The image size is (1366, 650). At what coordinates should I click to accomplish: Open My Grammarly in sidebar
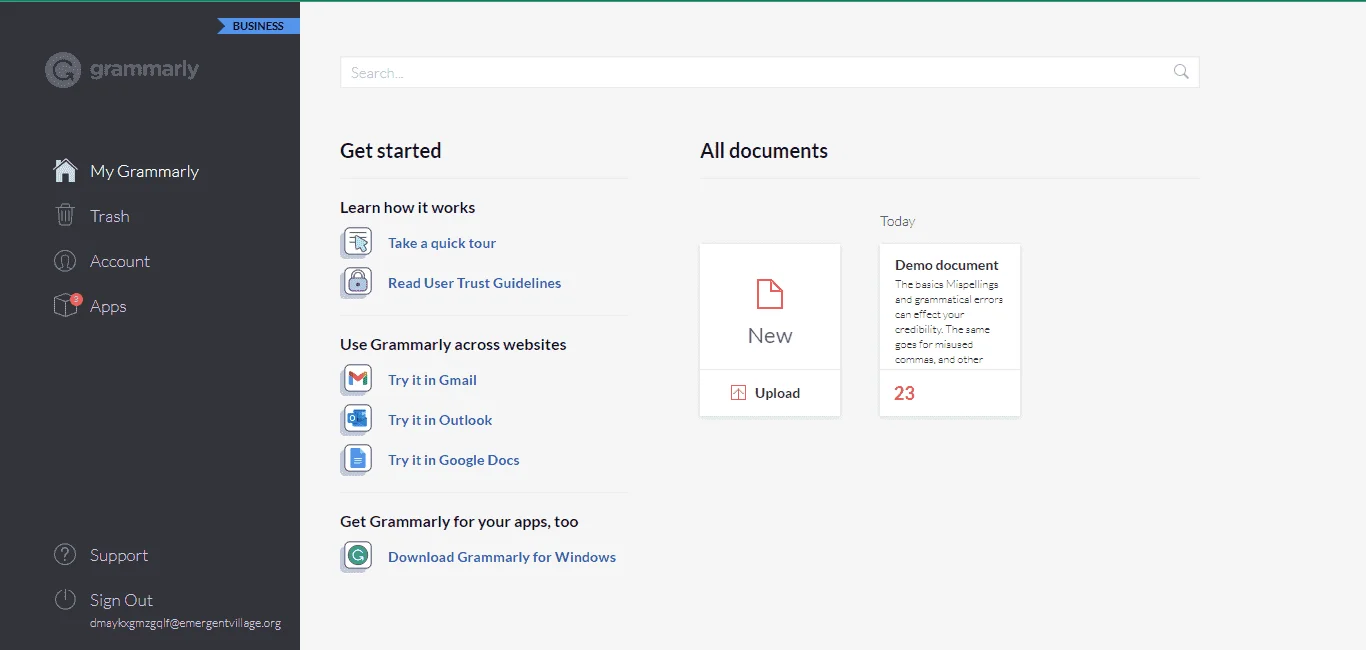[145, 171]
